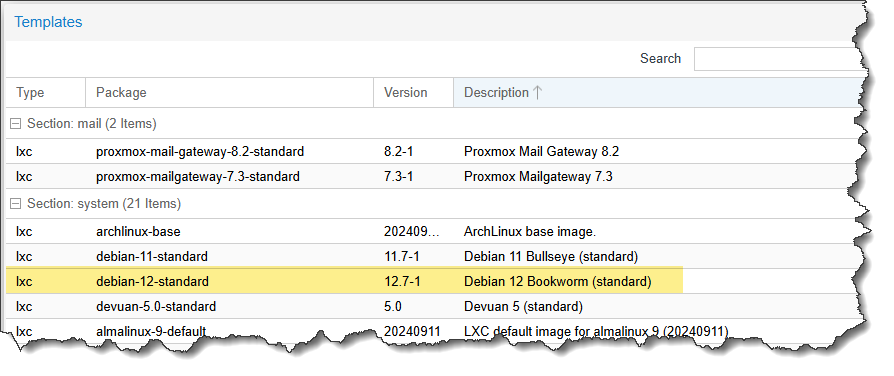This screenshot has height=376, width=894.
Task: Collapse the mail section group
Action: [x=16, y=124]
